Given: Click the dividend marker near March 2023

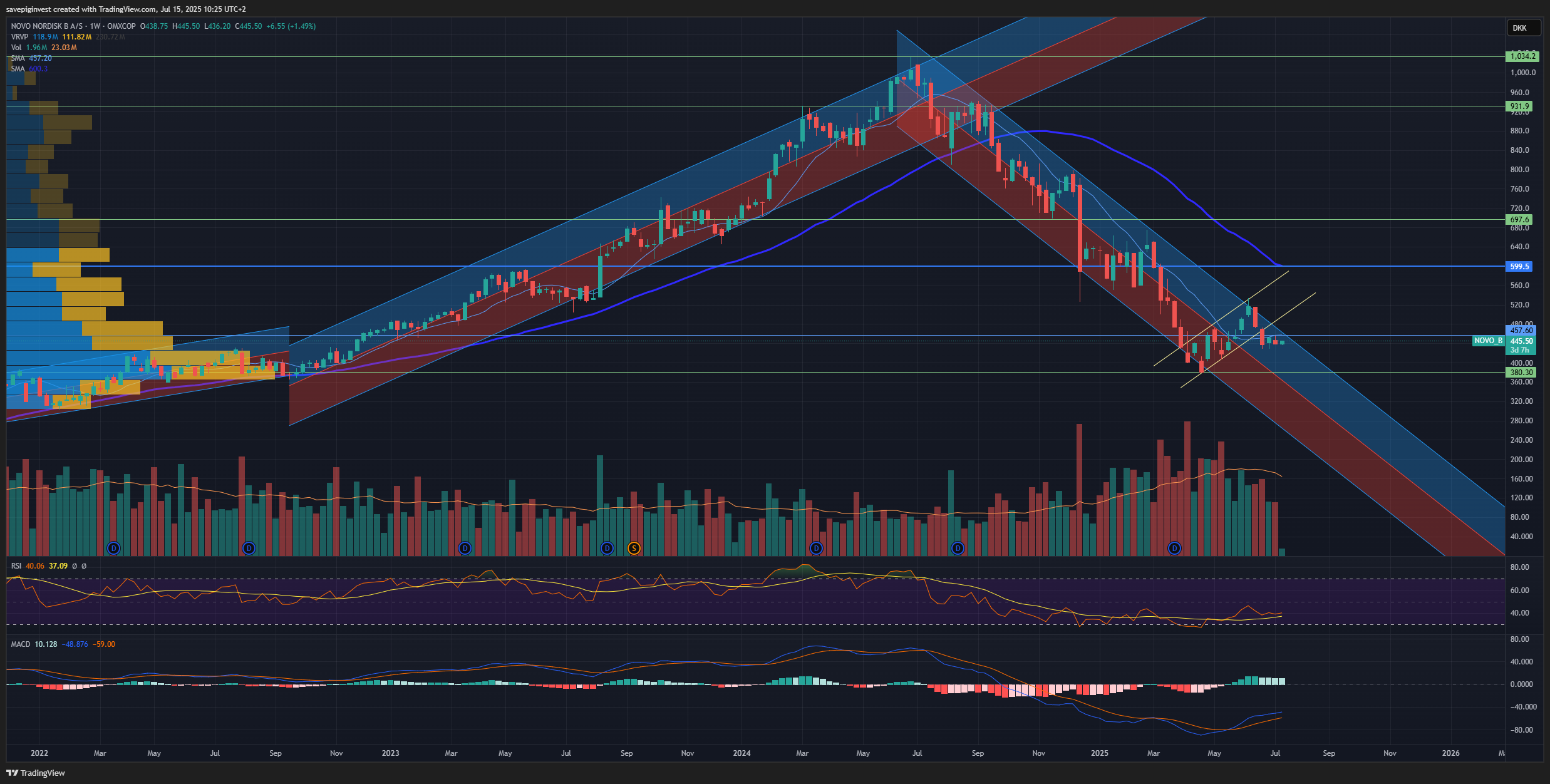Looking at the screenshot, I should pos(465,549).
